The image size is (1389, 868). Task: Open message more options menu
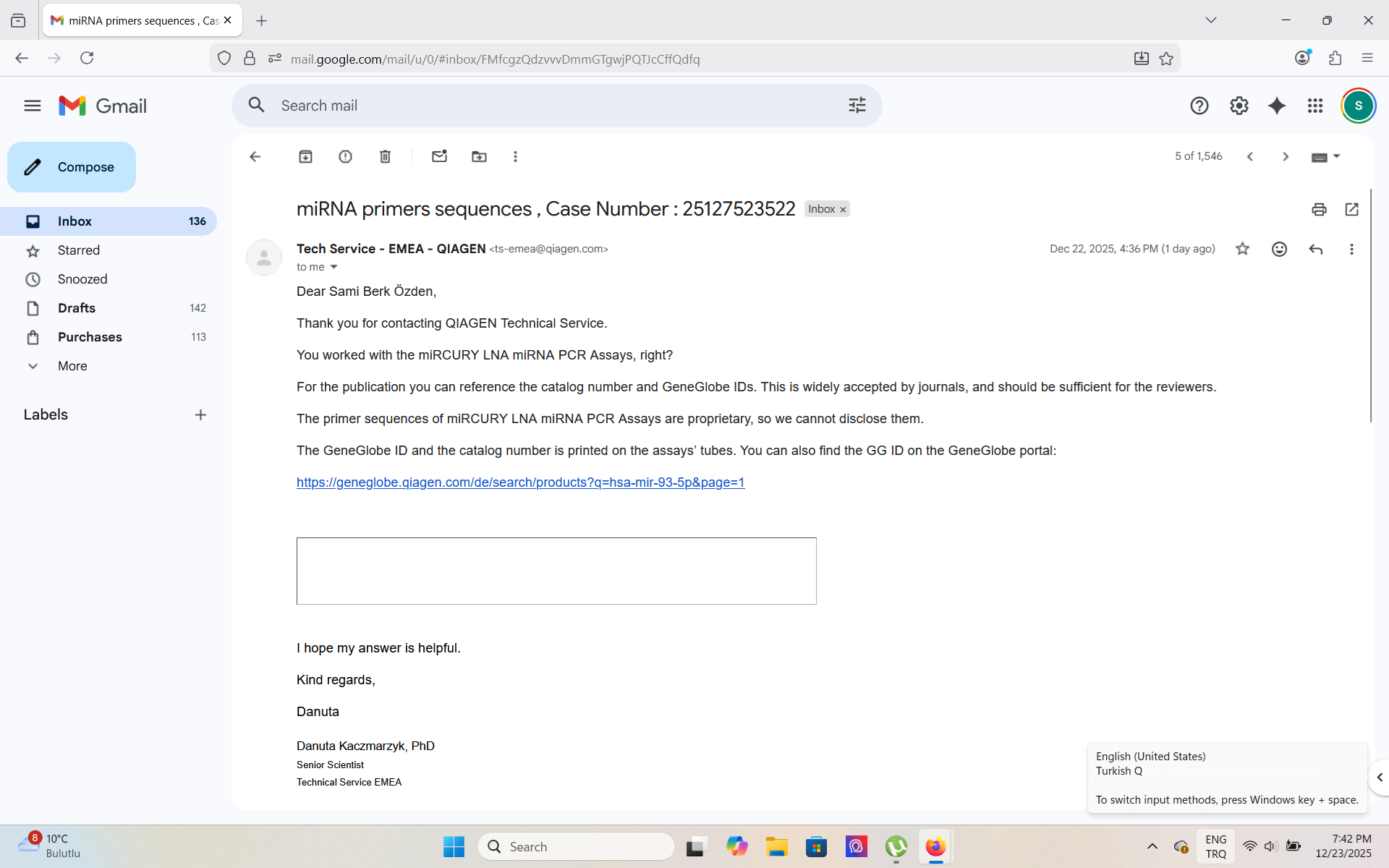pos(1351,249)
